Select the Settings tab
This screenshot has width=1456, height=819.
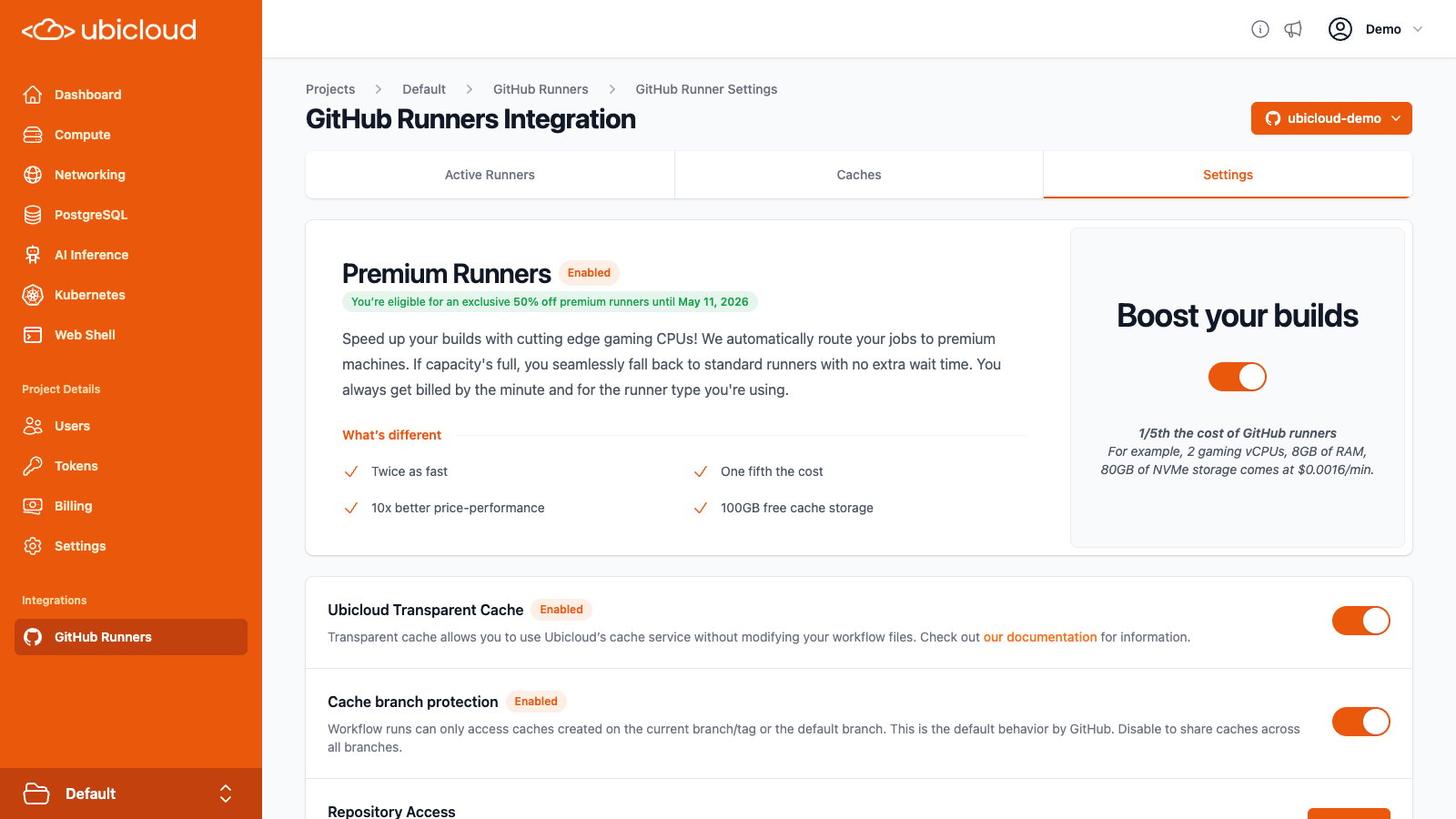(1228, 175)
